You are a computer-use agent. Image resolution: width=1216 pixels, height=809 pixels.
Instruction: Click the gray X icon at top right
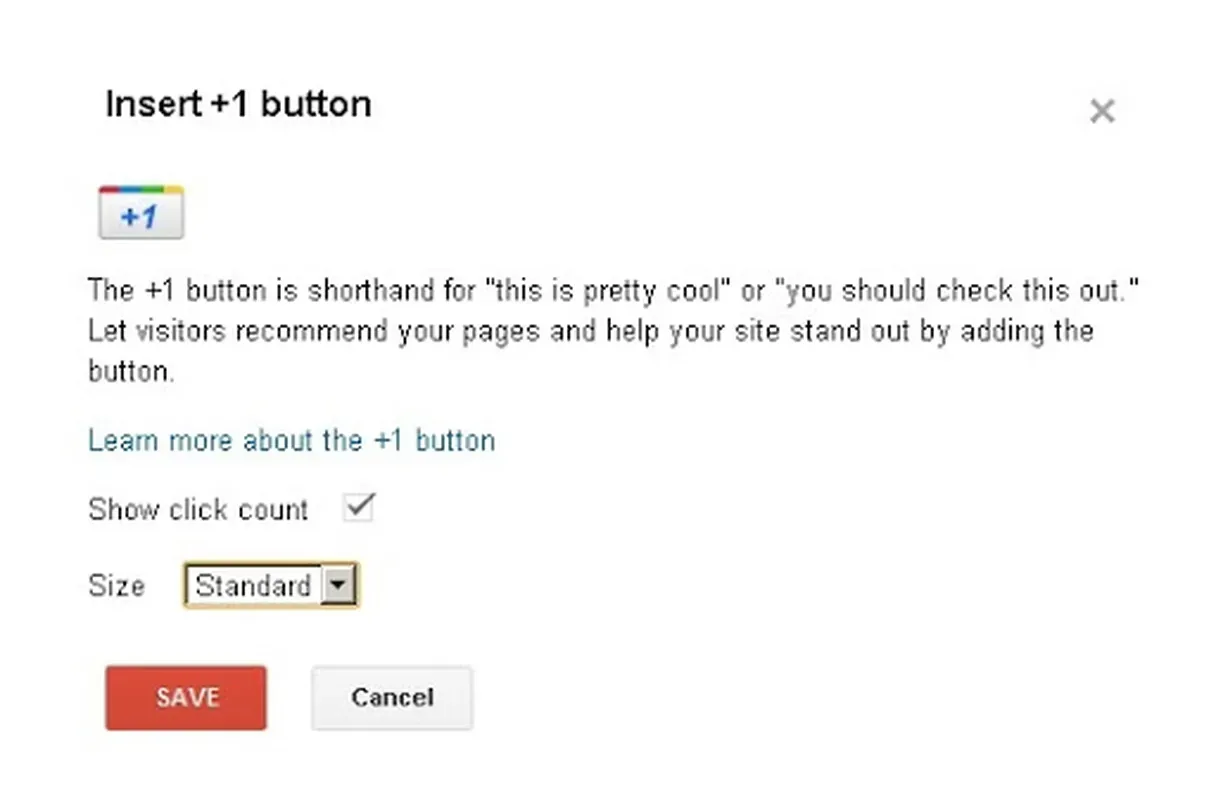pyautogui.click(x=1101, y=111)
